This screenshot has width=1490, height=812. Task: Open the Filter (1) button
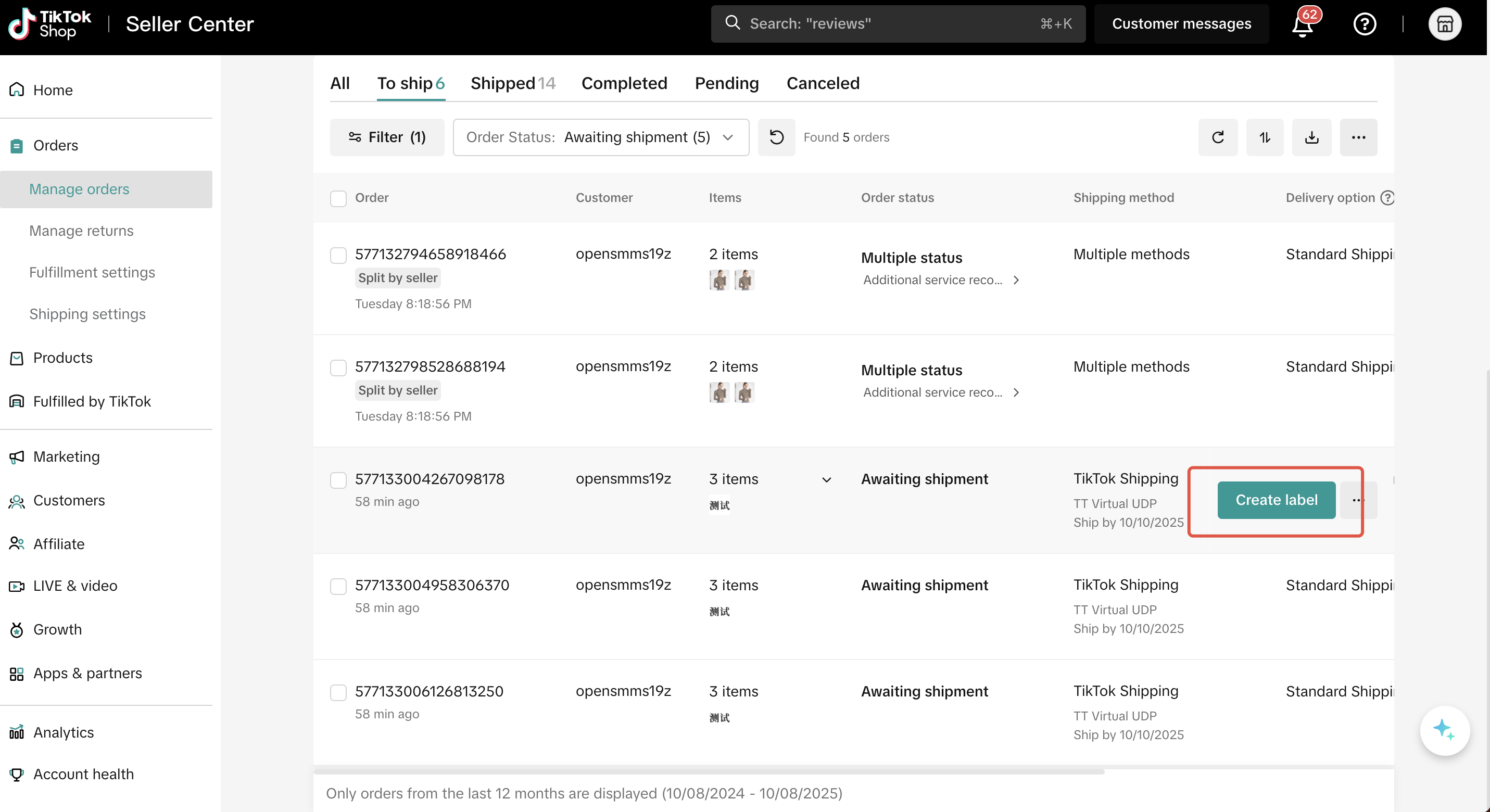387,137
